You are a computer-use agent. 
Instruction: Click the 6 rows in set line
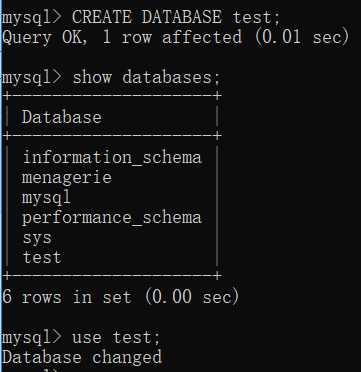tap(120, 297)
